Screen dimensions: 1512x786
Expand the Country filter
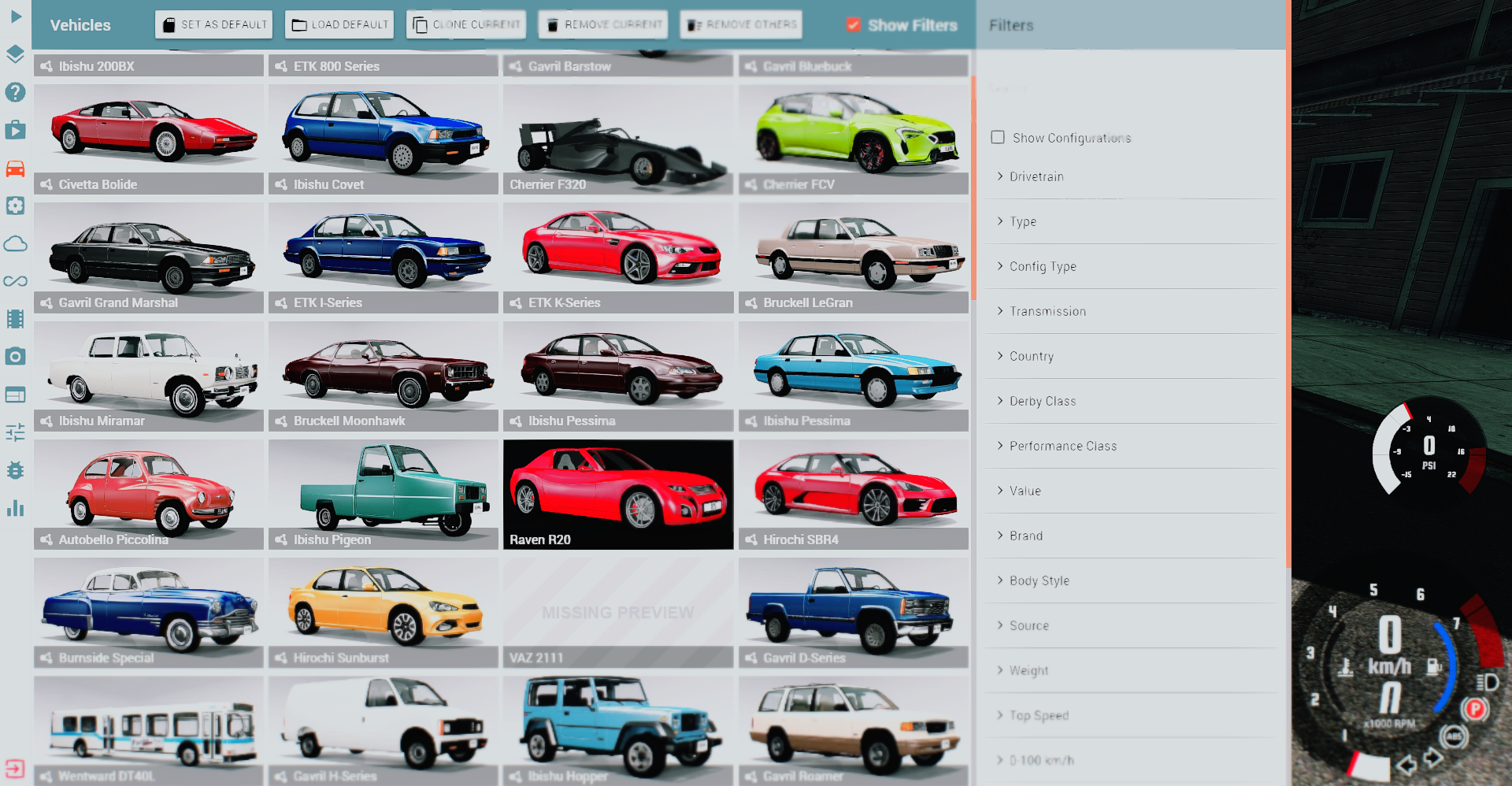pos(1131,356)
